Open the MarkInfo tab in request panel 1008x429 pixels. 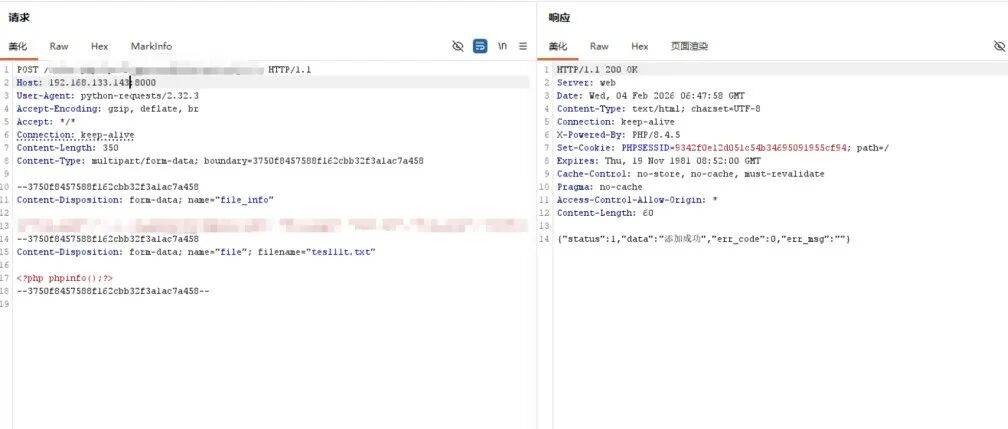tap(151, 46)
